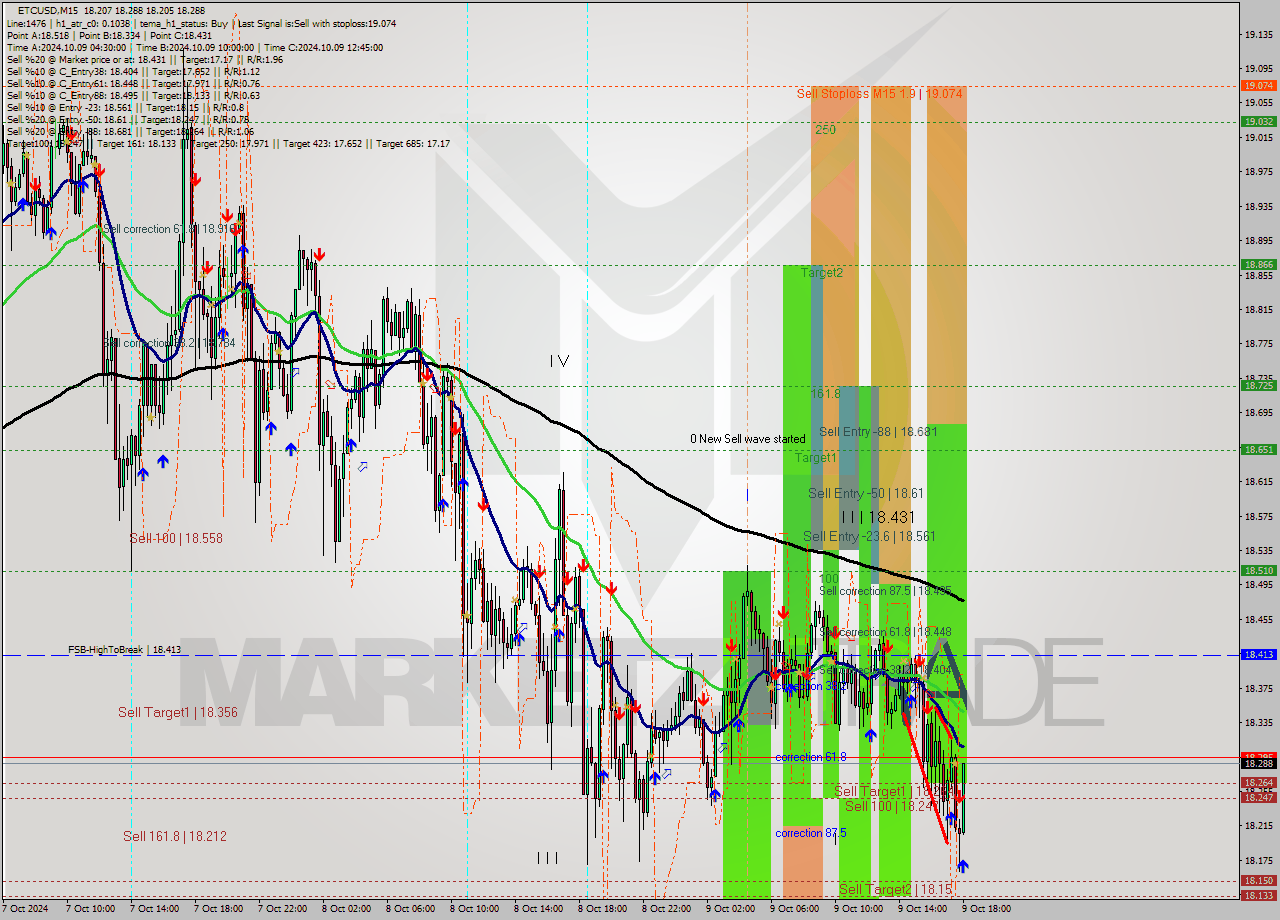The height and width of the screenshot is (920, 1280).
Task: Click the blue 18.413 price tag
Action: click(x=1258, y=655)
